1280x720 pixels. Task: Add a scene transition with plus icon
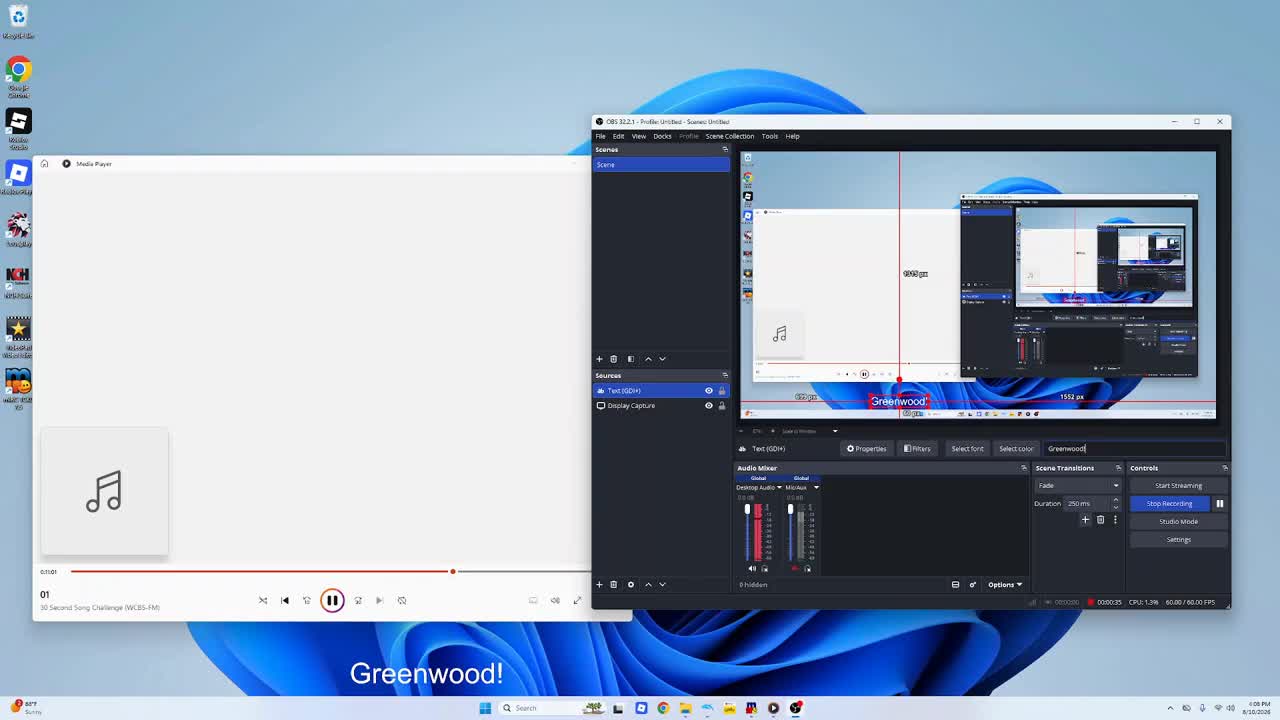[1085, 520]
